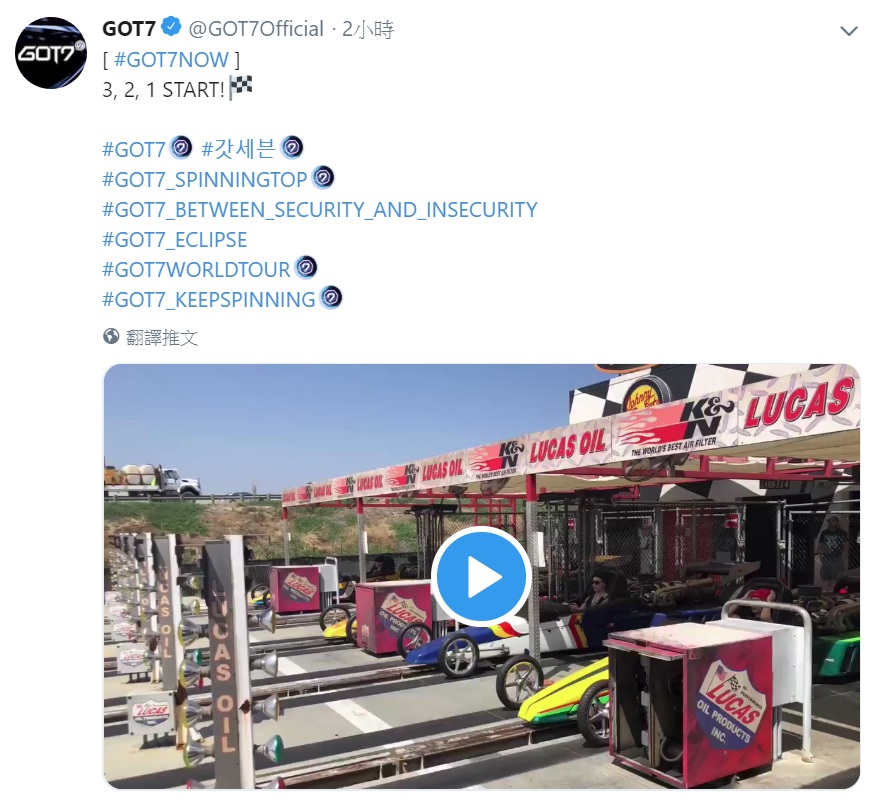Viewport: 871px width, 802px height.
Task: Click the translate tweet link
Action: tap(162, 338)
